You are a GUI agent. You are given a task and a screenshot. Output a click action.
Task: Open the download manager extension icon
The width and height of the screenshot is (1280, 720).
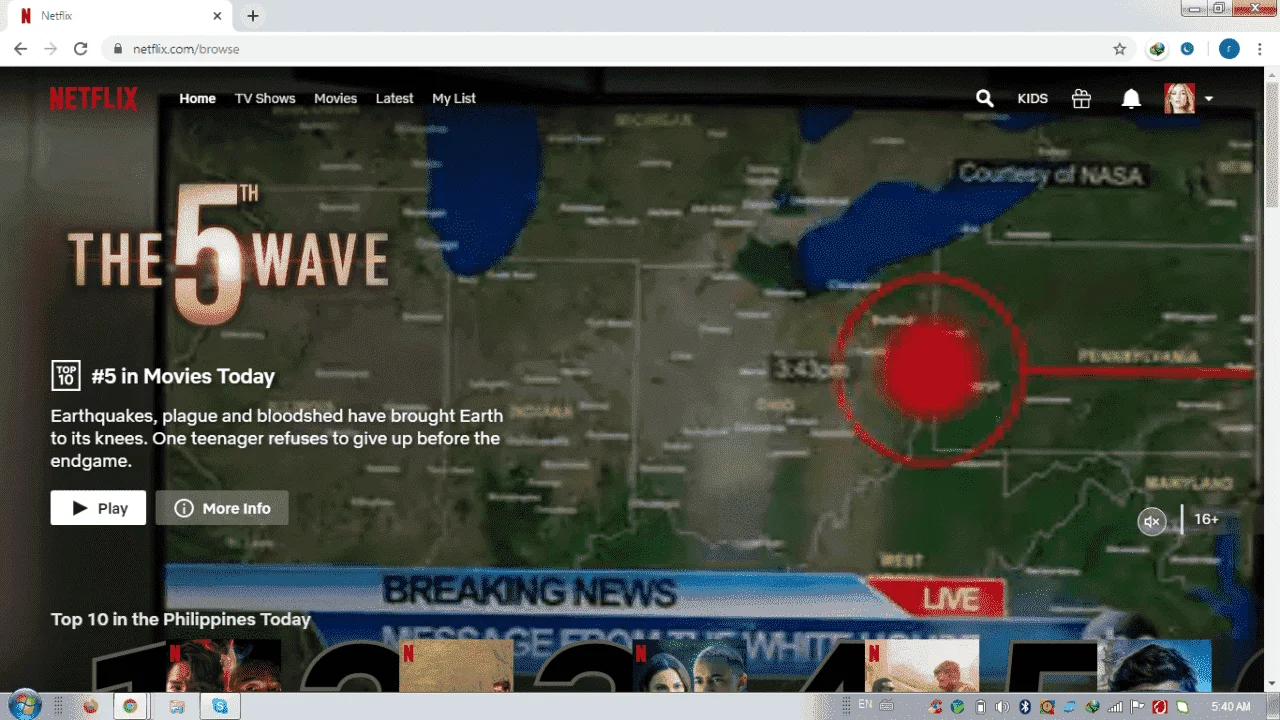point(1157,49)
